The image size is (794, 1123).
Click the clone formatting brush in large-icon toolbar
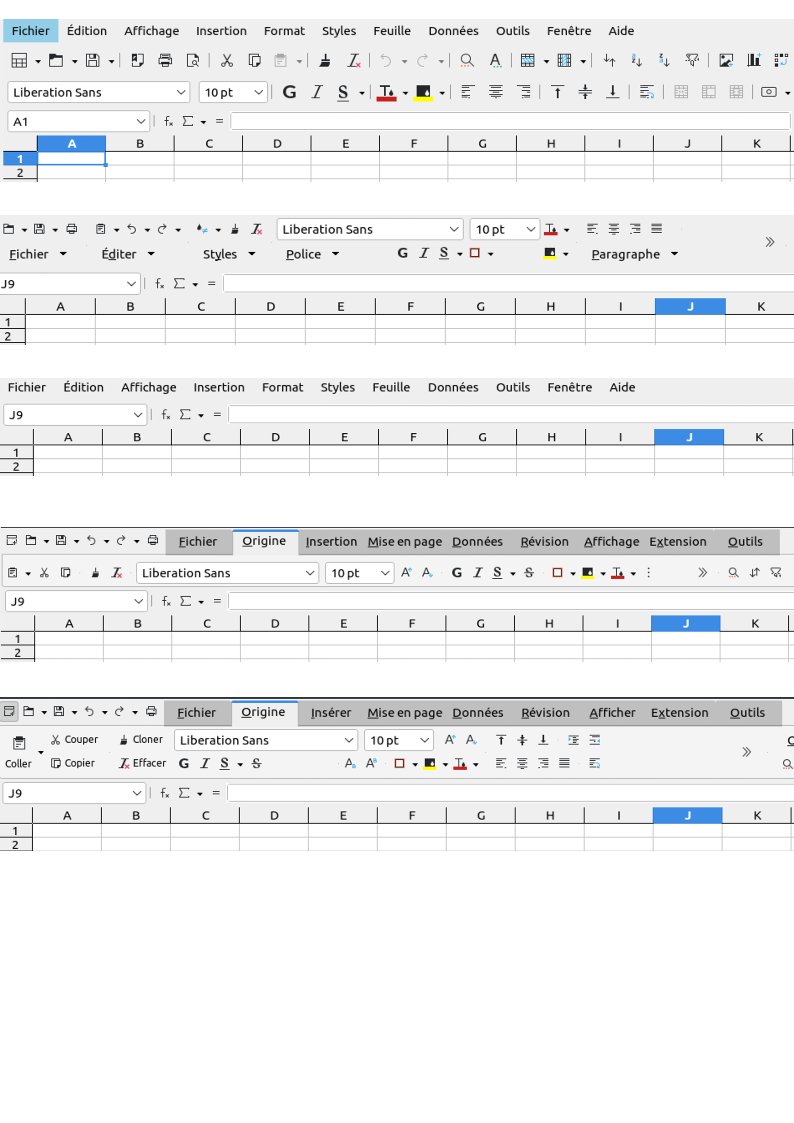tap(325, 61)
